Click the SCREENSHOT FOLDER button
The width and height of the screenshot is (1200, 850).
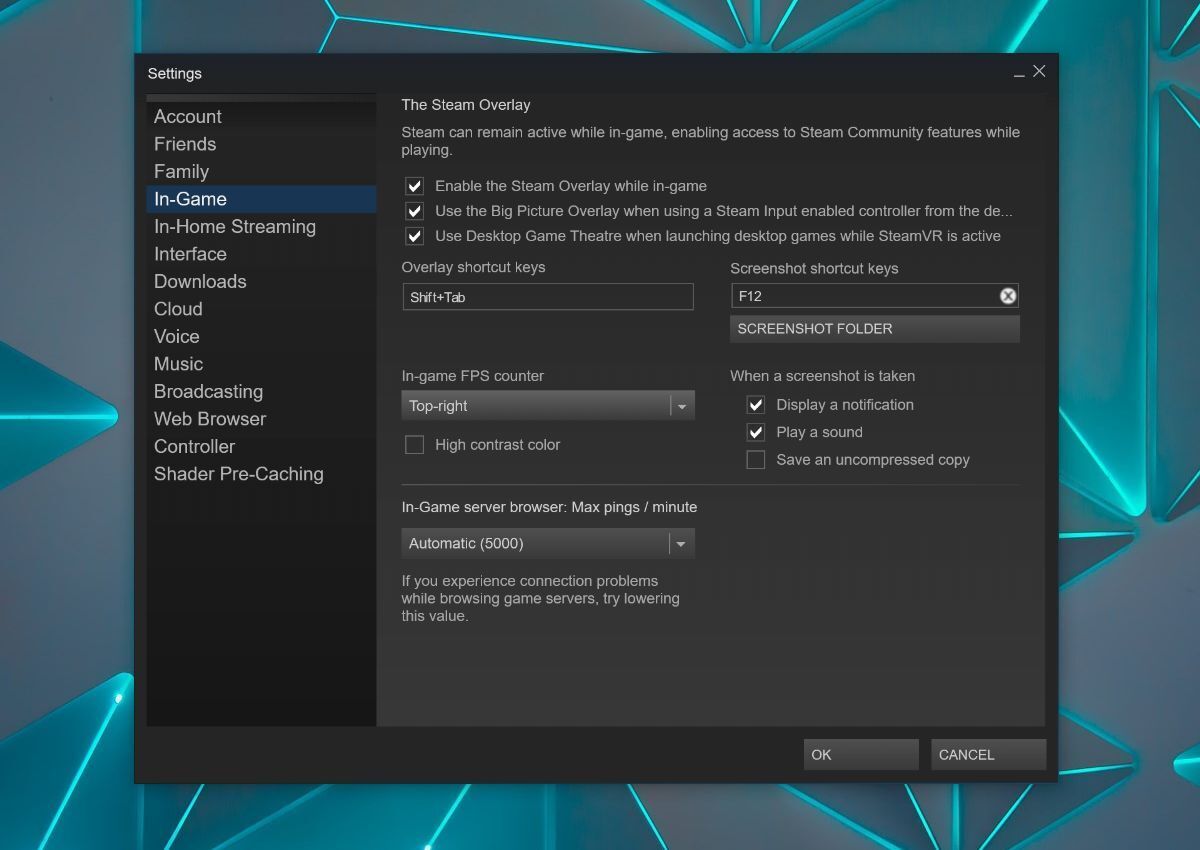pyautogui.click(x=874, y=329)
